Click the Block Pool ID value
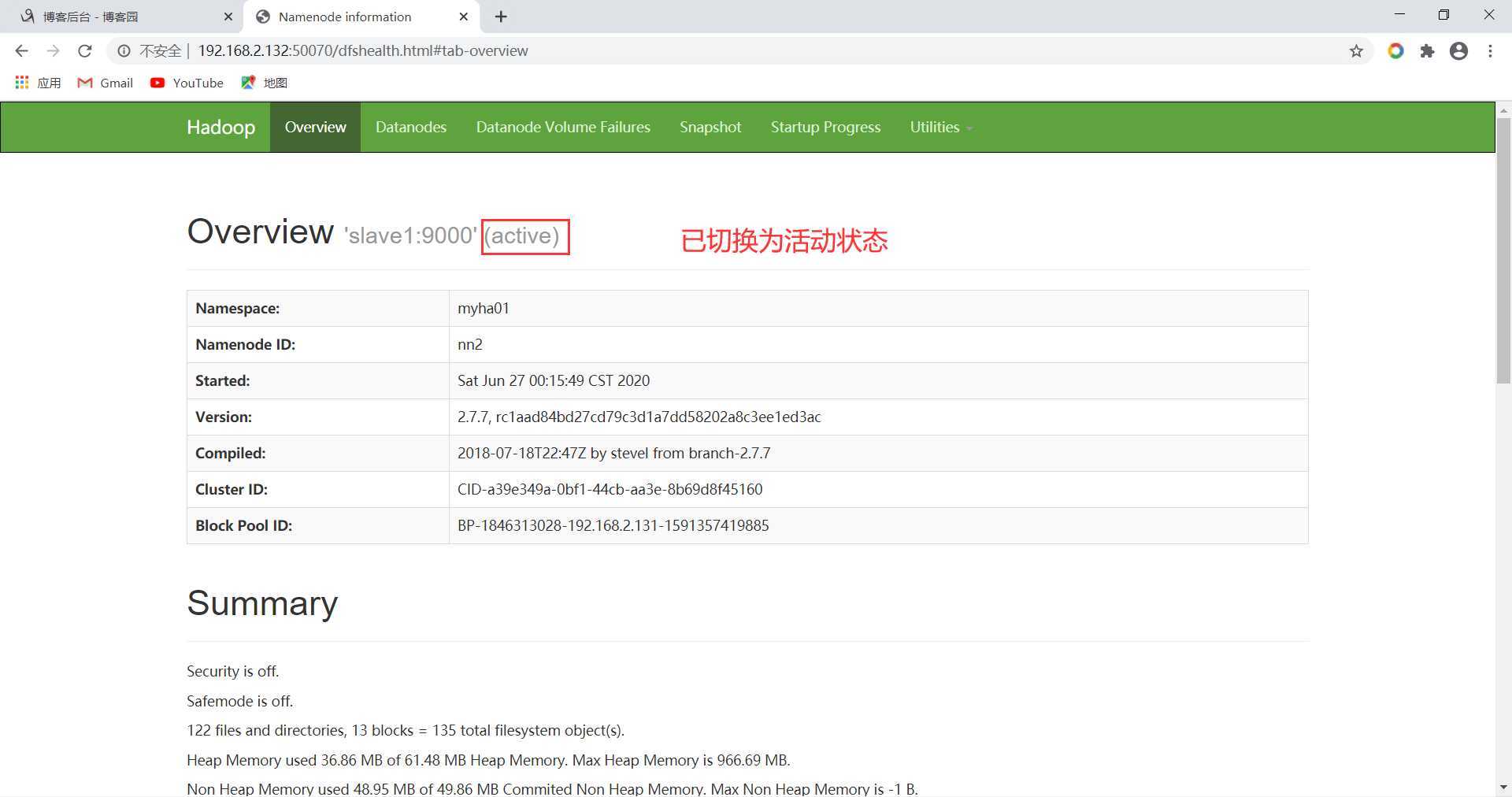Viewport: 1512px width, 797px height. tap(613, 525)
